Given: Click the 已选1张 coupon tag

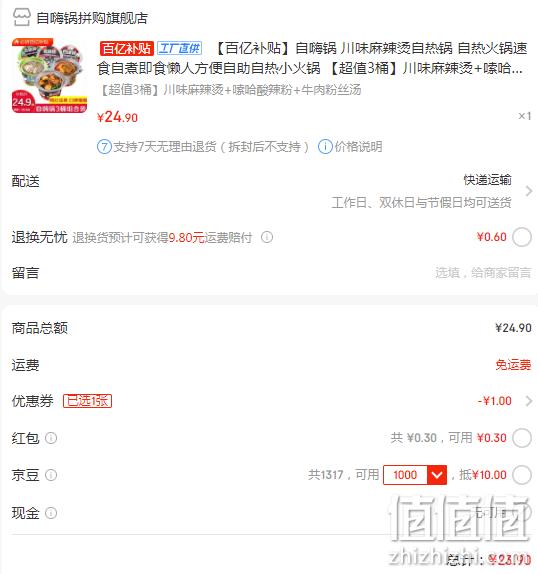Looking at the screenshot, I should pos(87,401).
